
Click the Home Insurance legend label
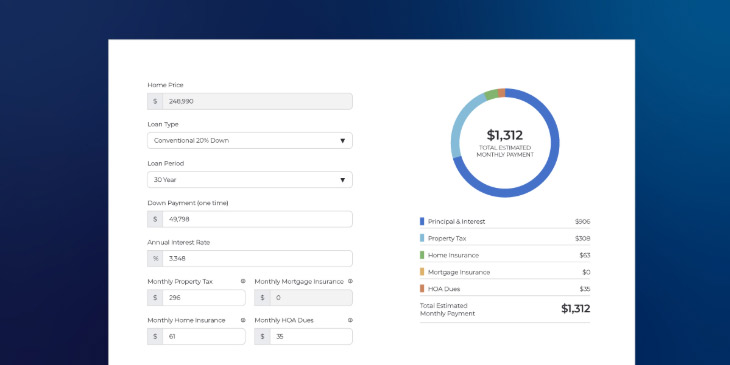453,255
